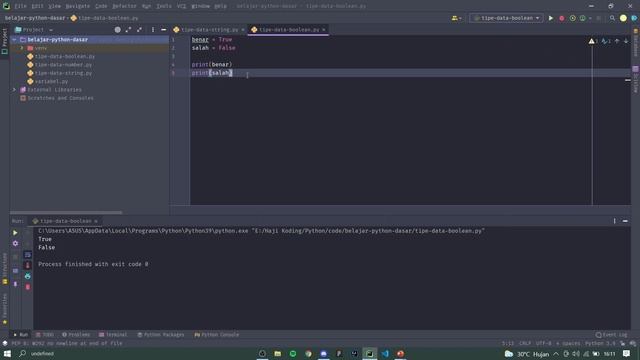Select tipe-data-number.py in project tree
This screenshot has width=640, height=360.
(x=63, y=65)
